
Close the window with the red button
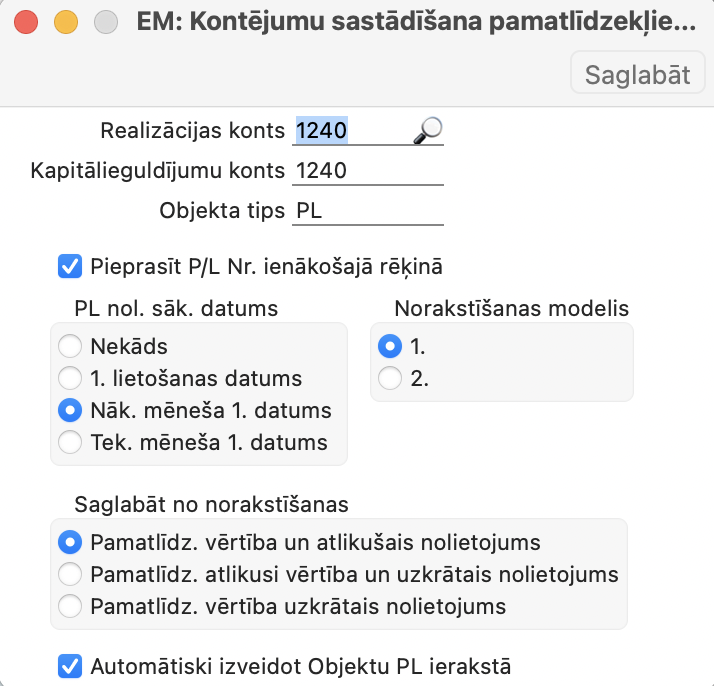click(27, 24)
